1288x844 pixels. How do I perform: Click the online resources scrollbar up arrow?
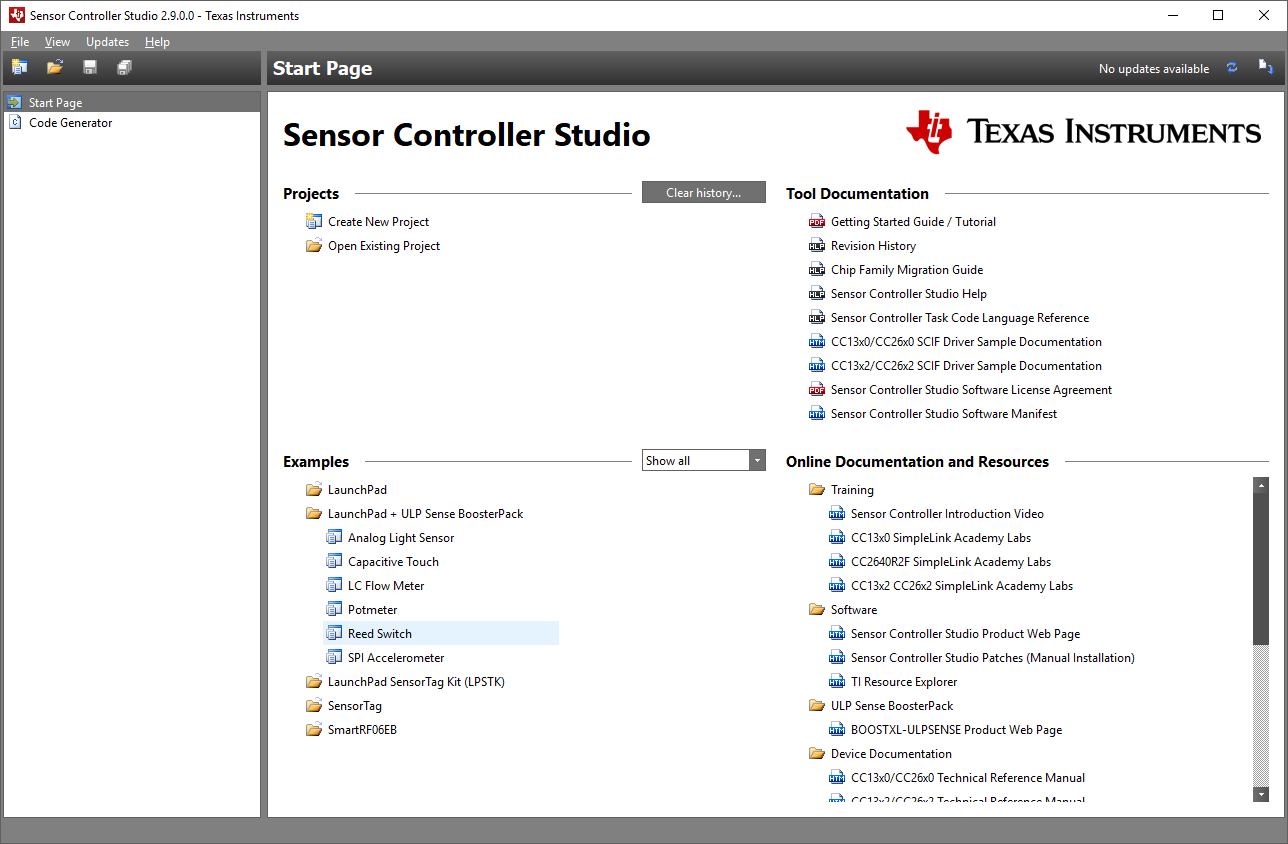1261,485
